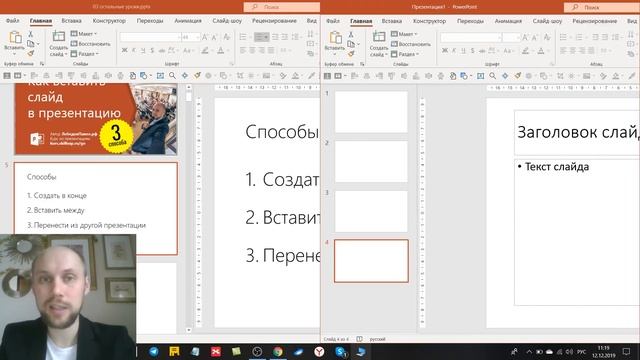Viewport: 640px width, 360px height.
Task: Click Paste in the left PowerPoint window
Action: tap(15, 40)
